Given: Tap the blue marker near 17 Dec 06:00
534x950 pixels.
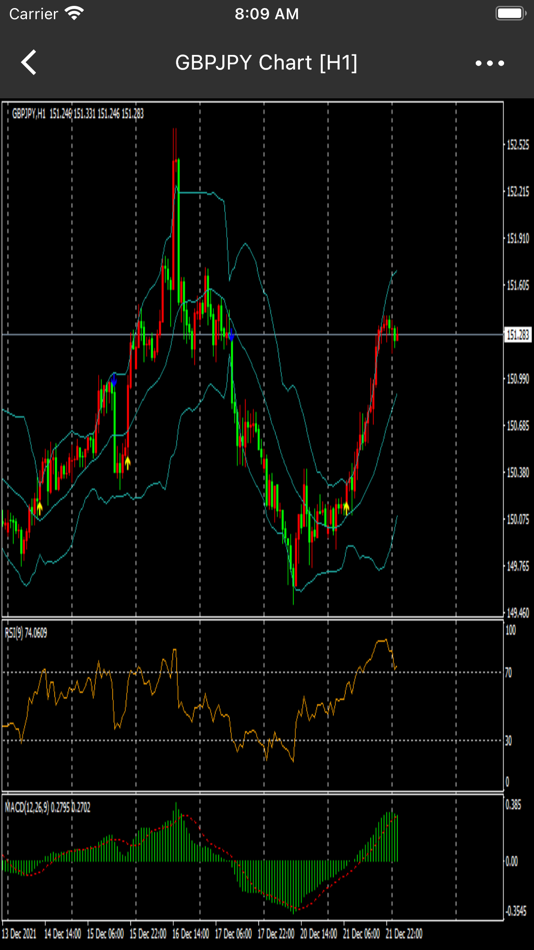Looking at the screenshot, I should [x=231, y=334].
